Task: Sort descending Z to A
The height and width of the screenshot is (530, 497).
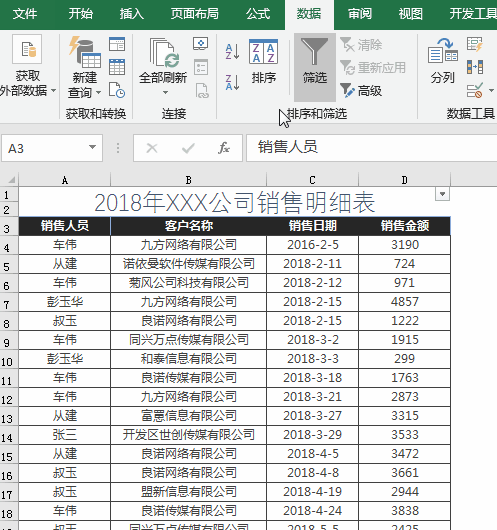Action: click(x=232, y=82)
